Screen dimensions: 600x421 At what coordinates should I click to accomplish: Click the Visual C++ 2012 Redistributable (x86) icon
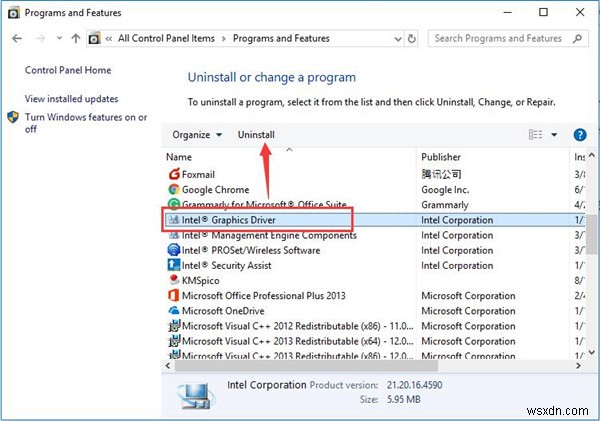[174, 326]
